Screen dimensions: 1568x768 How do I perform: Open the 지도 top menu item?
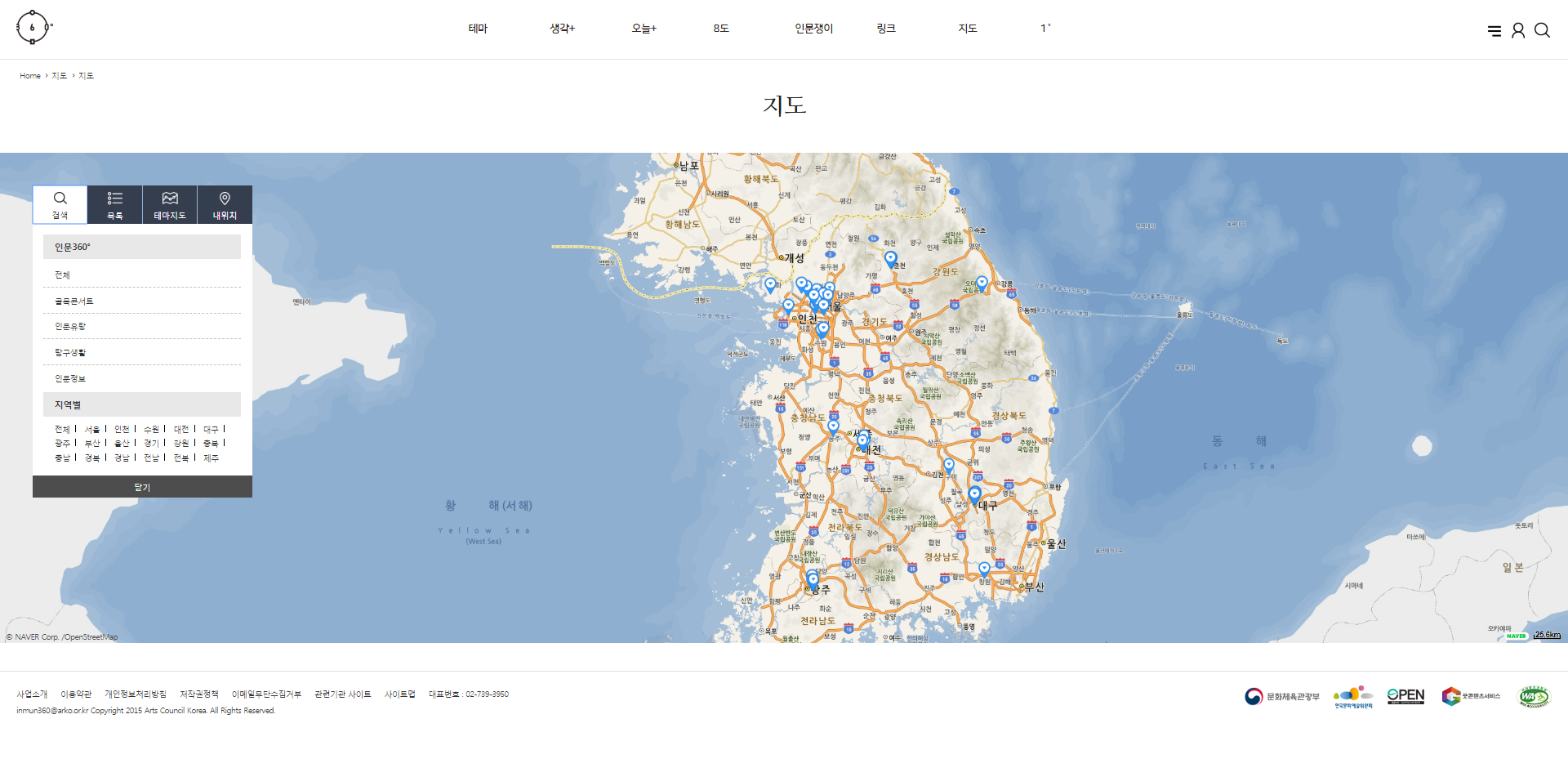[x=968, y=29]
